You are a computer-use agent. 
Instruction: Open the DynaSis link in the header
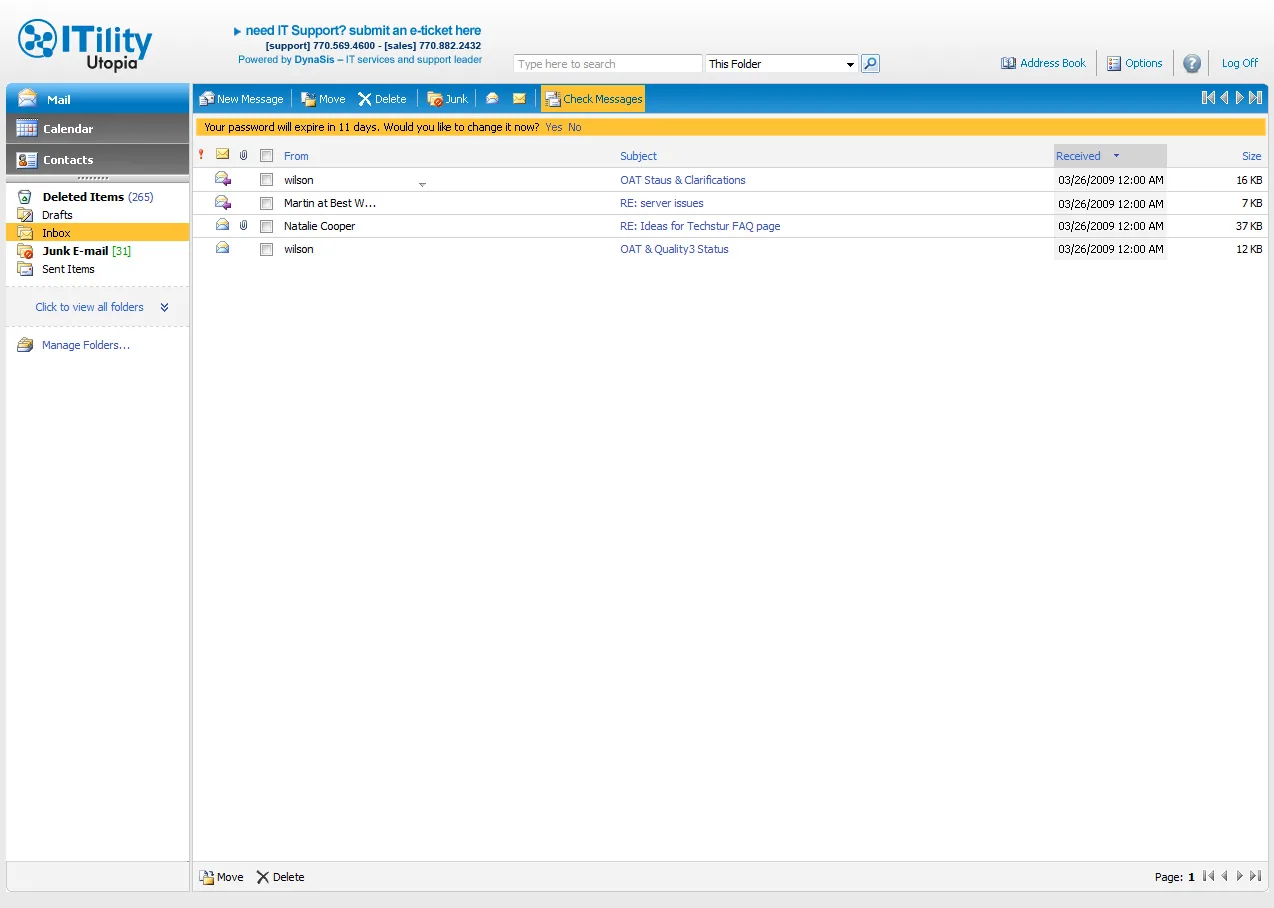click(x=315, y=60)
